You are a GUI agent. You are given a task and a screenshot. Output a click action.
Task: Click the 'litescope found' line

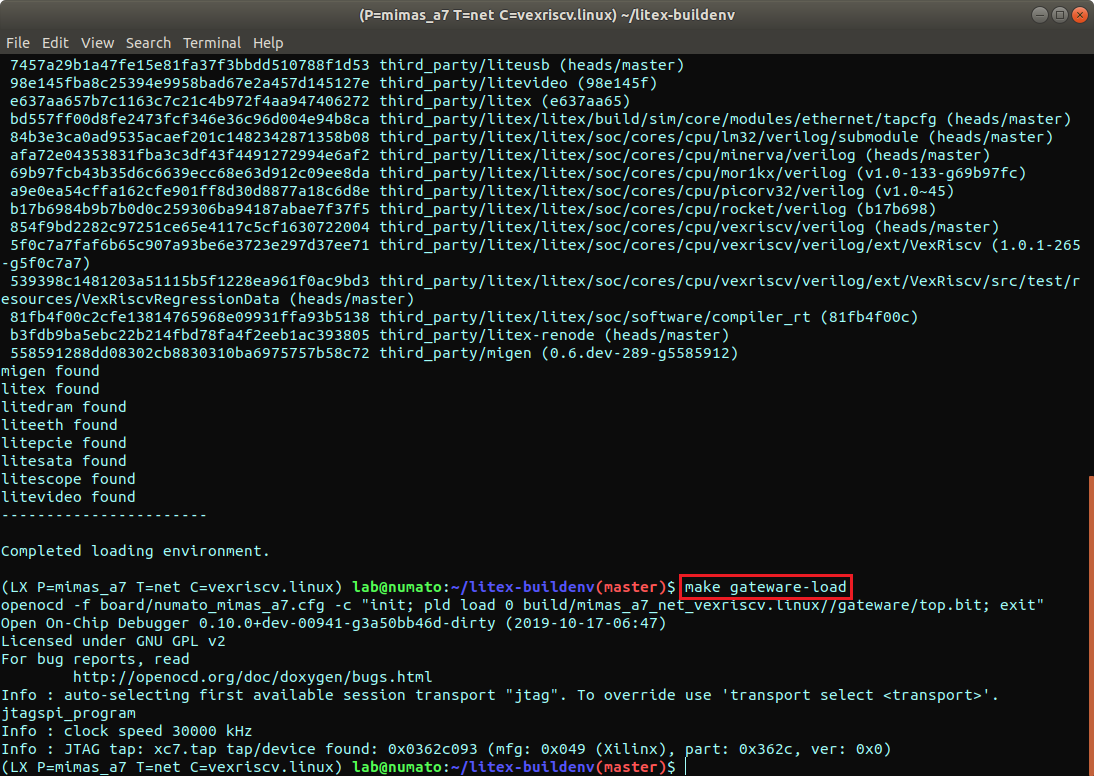pos(68,479)
